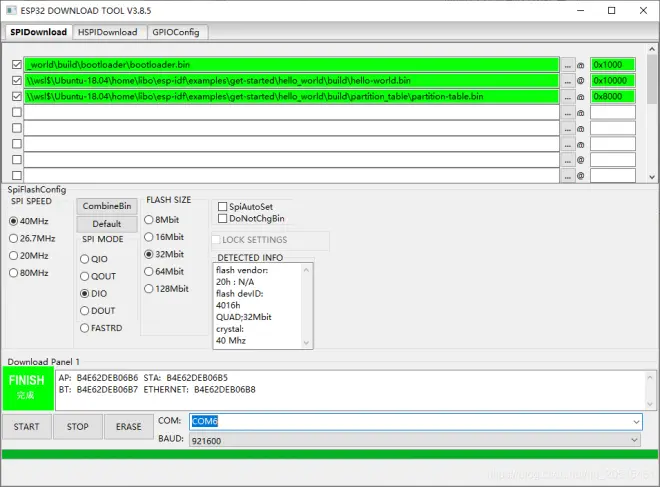Click the AP MAC address B4E62DEB06B6
The width and height of the screenshot is (660, 487).
(x=107, y=378)
